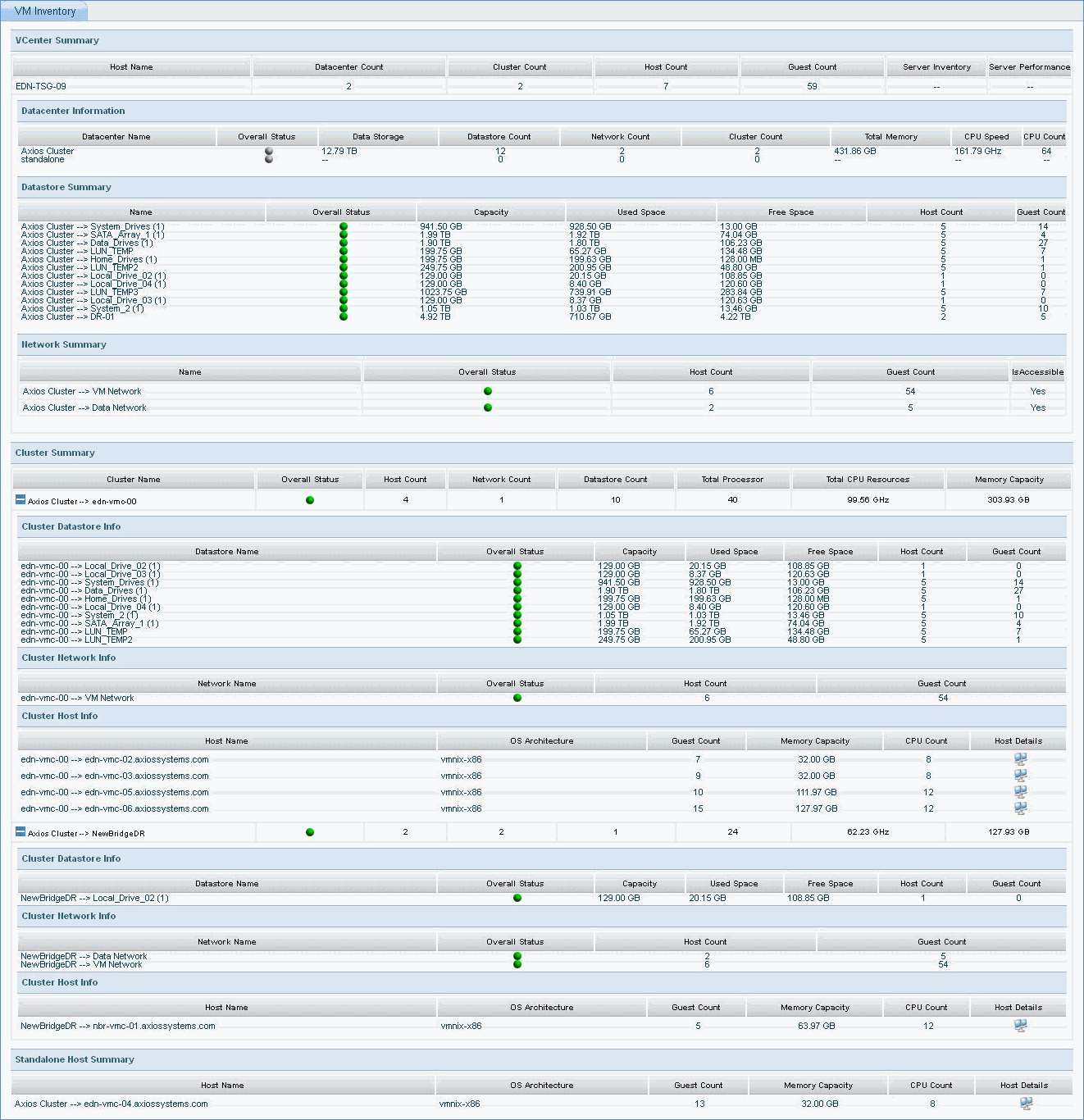
Task: Select the VM Inventory tab
Action: pos(45,11)
